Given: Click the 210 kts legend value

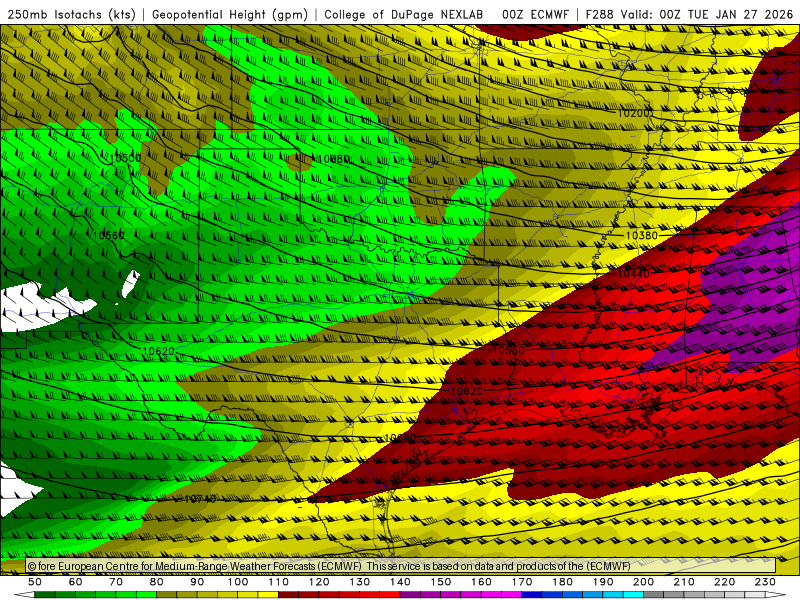Looking at the screenshot, I should tap(684, 582).
